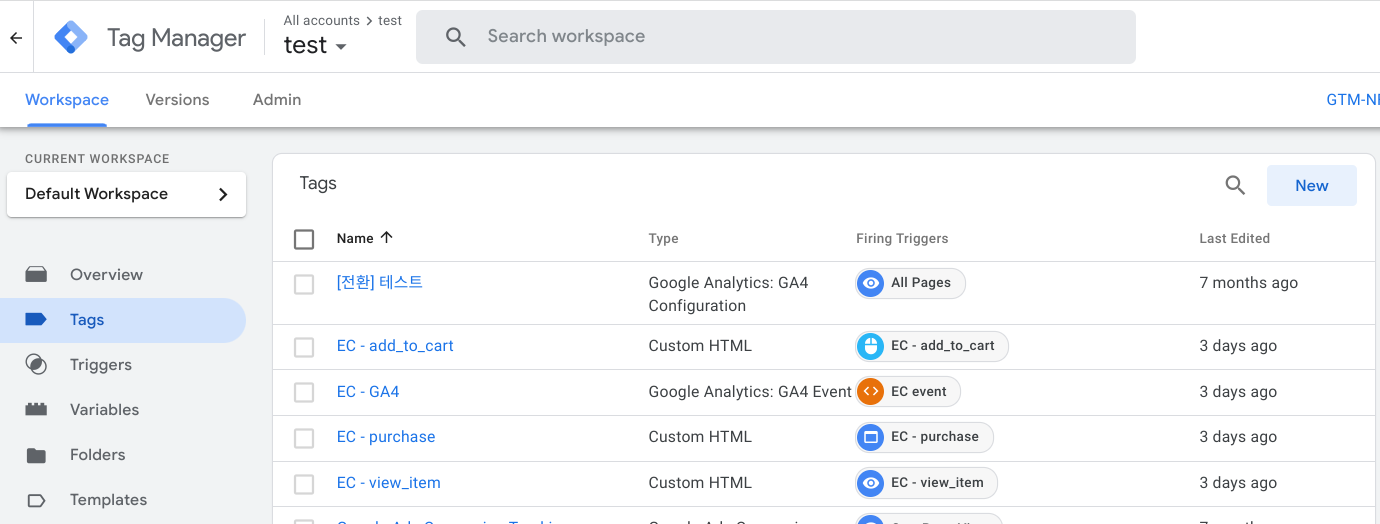Focus the Search workspace field
Image resolution: width=1380 pixels, height=524 pixels.
click(775, 37)
